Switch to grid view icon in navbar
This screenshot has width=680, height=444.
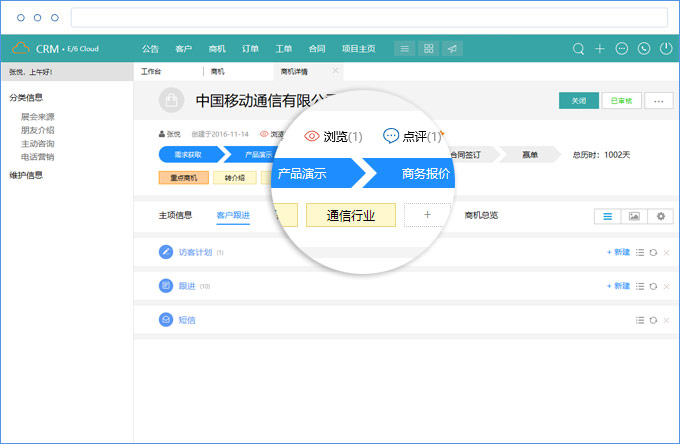pos(428,48)
